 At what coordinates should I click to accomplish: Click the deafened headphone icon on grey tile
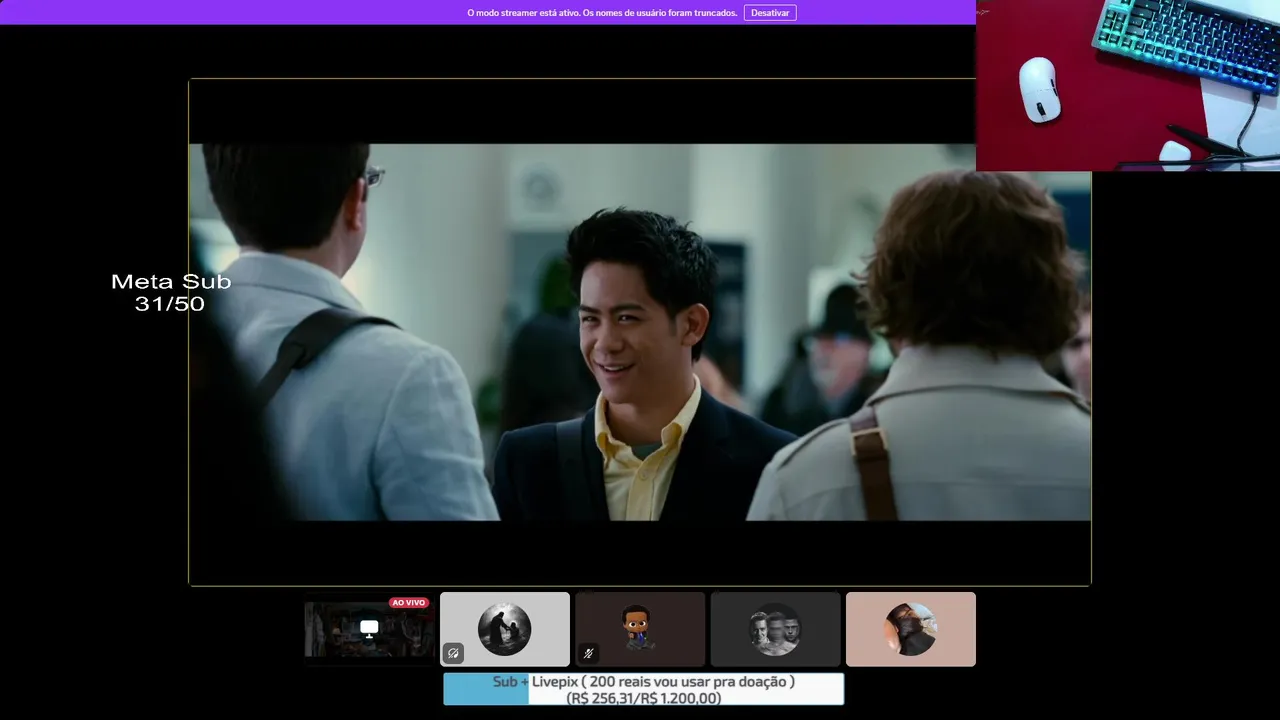tap(453, 654)
